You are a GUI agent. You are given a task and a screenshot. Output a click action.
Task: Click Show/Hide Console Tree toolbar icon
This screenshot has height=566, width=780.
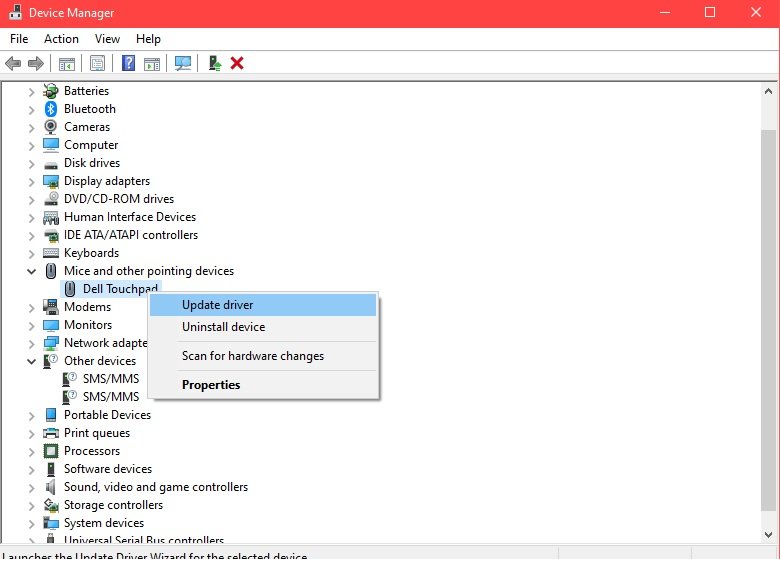pyautogui.click(x=67, y=64)
